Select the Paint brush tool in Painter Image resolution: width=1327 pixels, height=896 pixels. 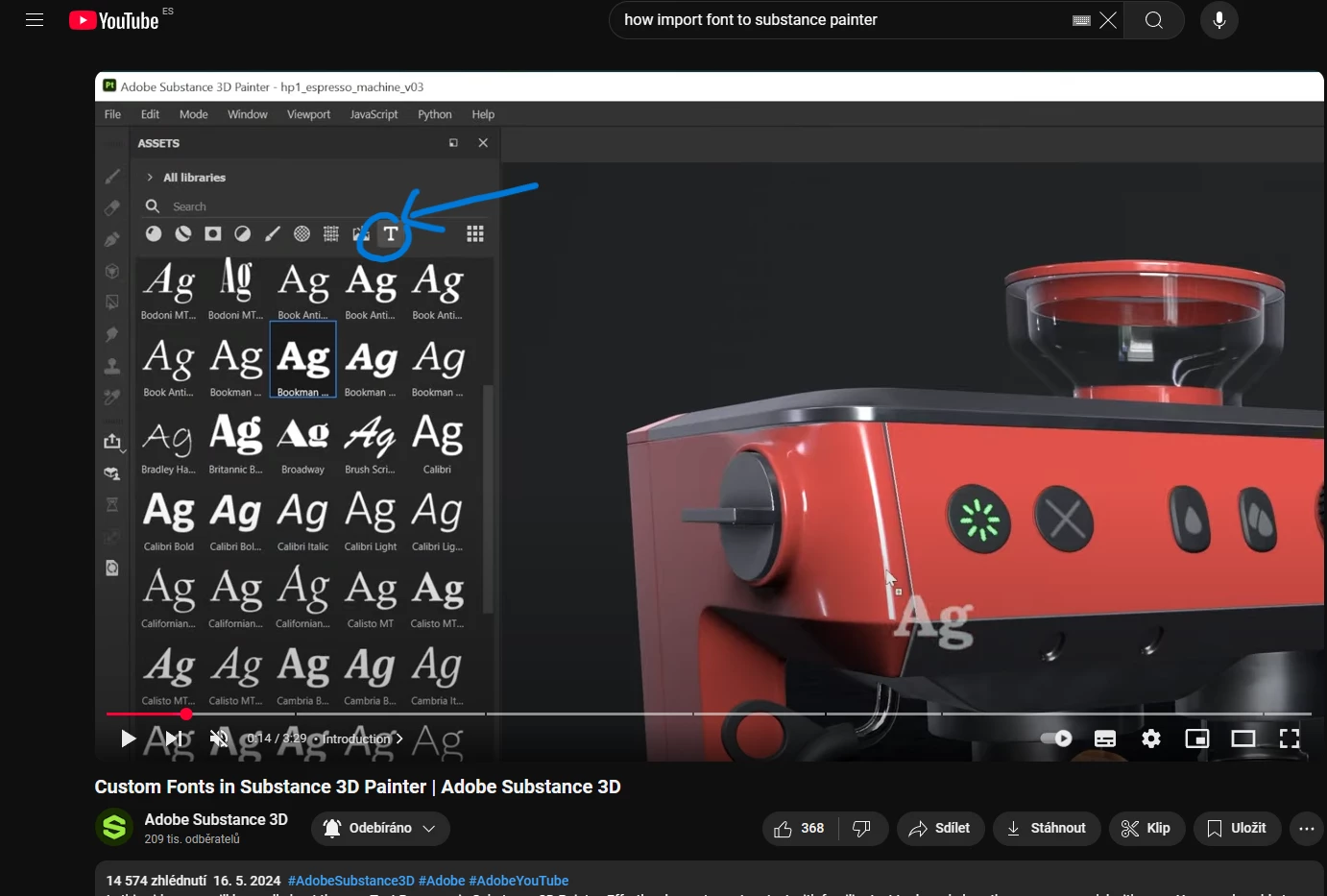[112, 177]
